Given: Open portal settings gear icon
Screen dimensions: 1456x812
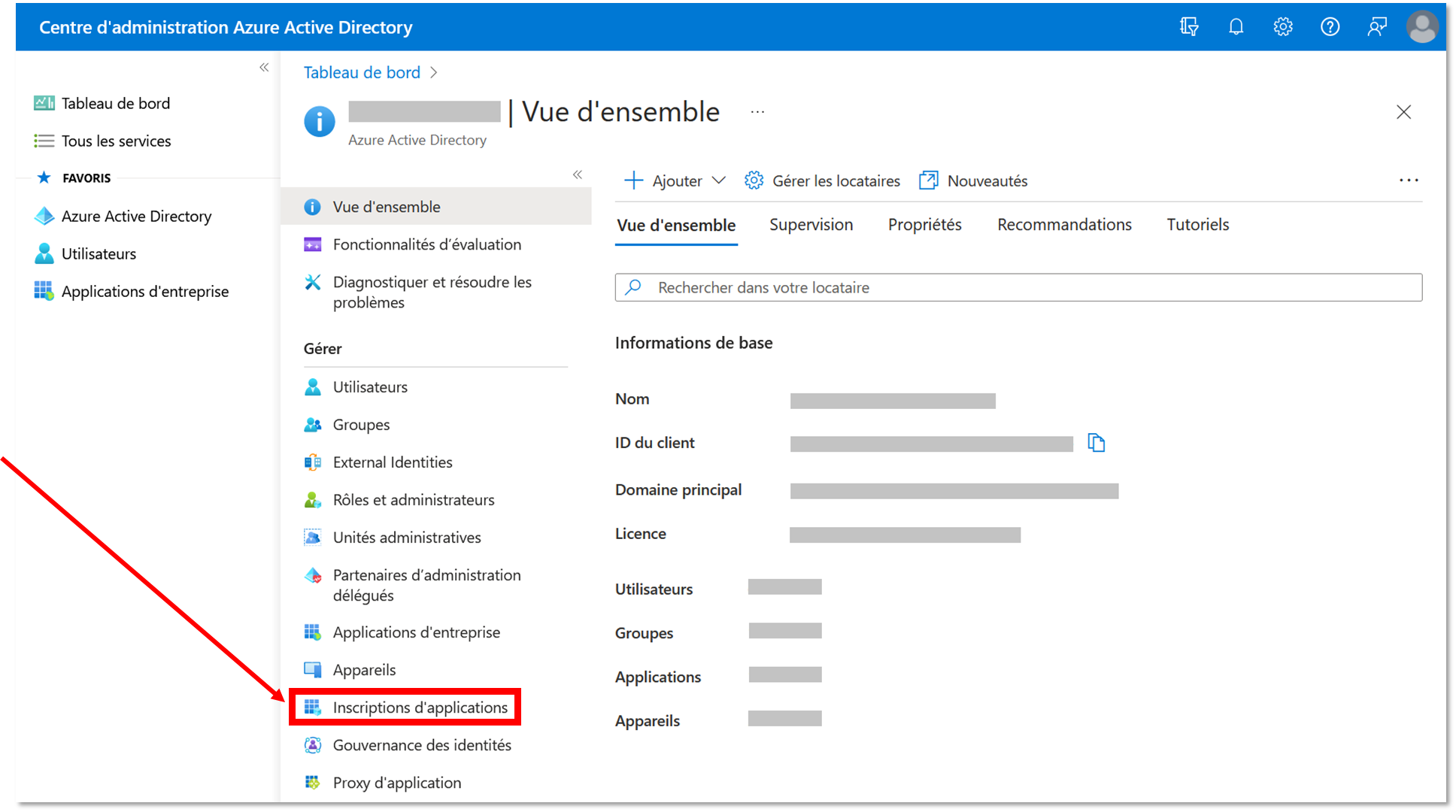Looking at the screenshot, I should 1283,27.
